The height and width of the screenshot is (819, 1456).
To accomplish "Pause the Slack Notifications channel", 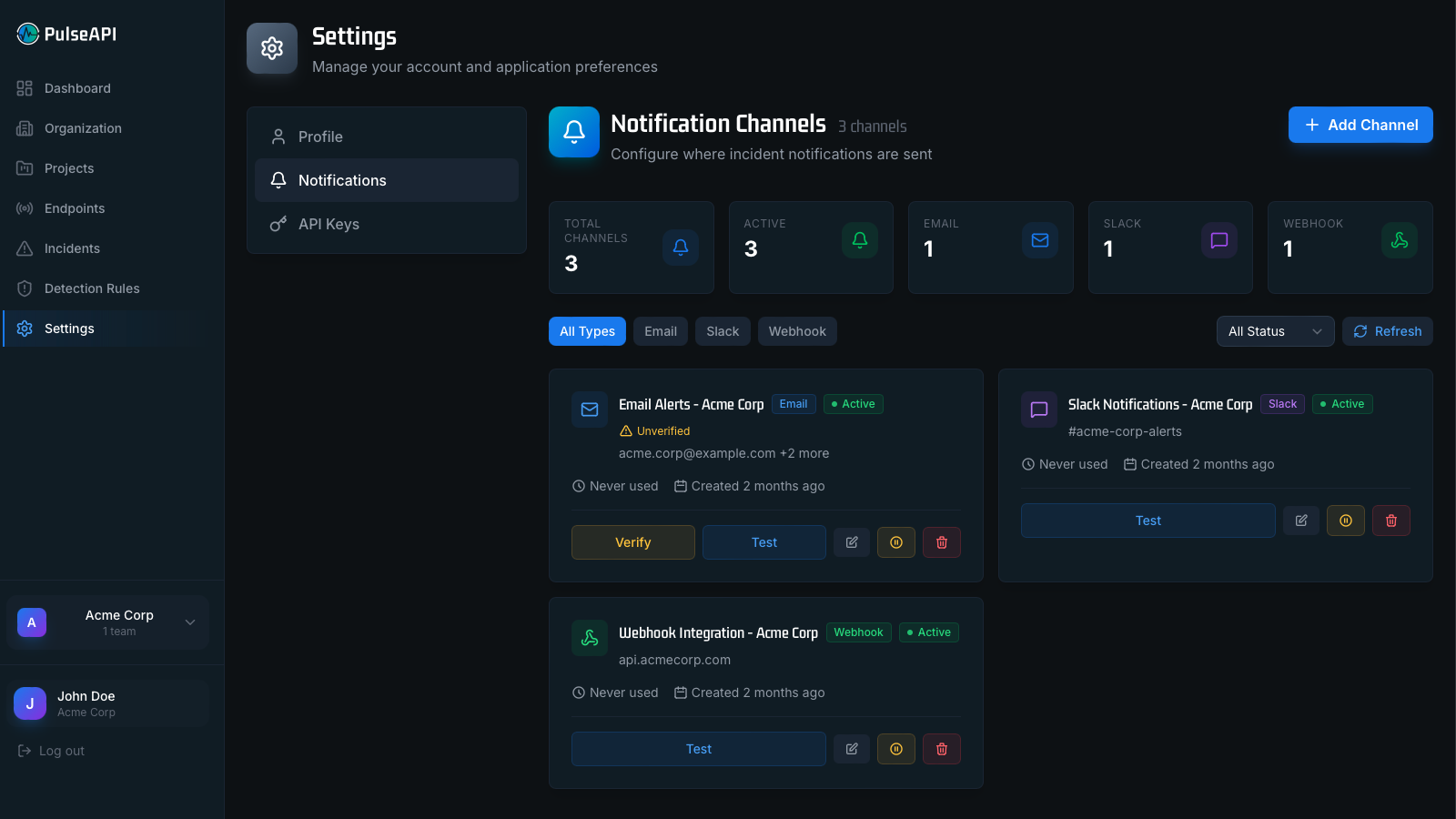I will (1345, 521).
